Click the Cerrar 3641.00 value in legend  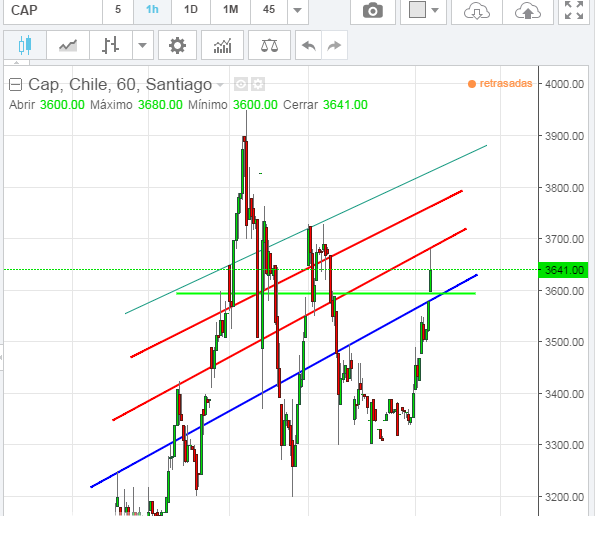[345, 105]
